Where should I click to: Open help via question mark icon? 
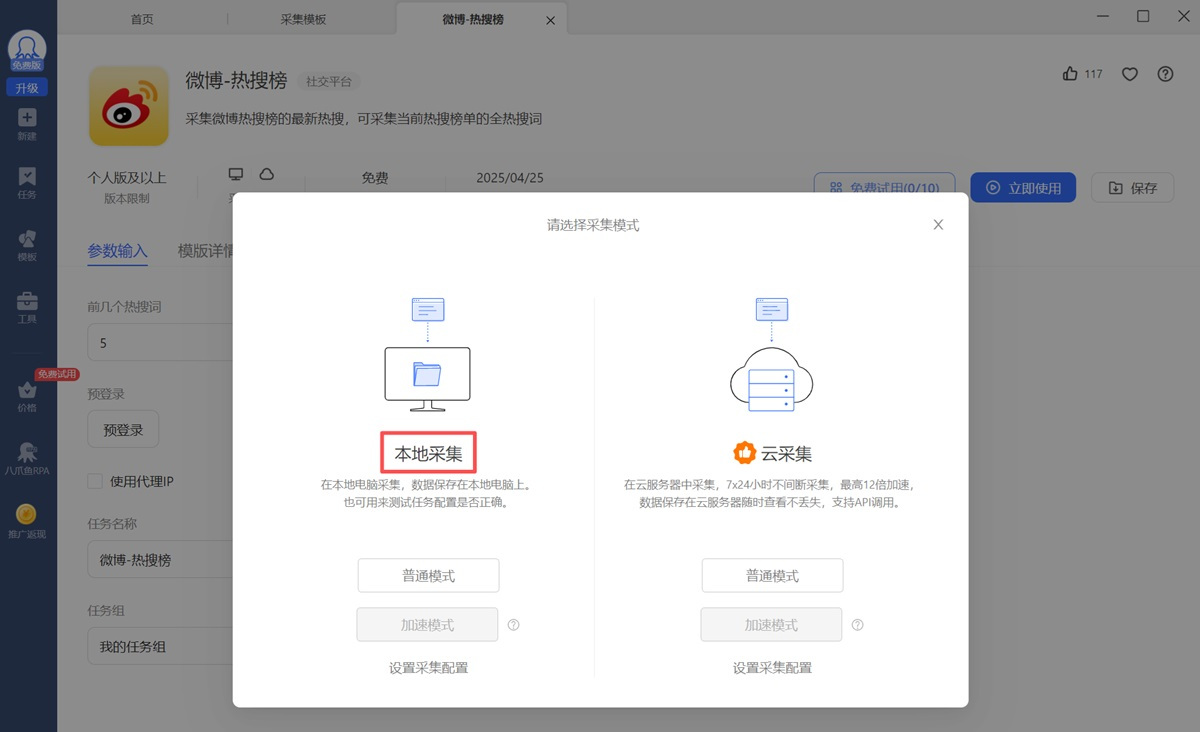click(x=1165, y=74)
